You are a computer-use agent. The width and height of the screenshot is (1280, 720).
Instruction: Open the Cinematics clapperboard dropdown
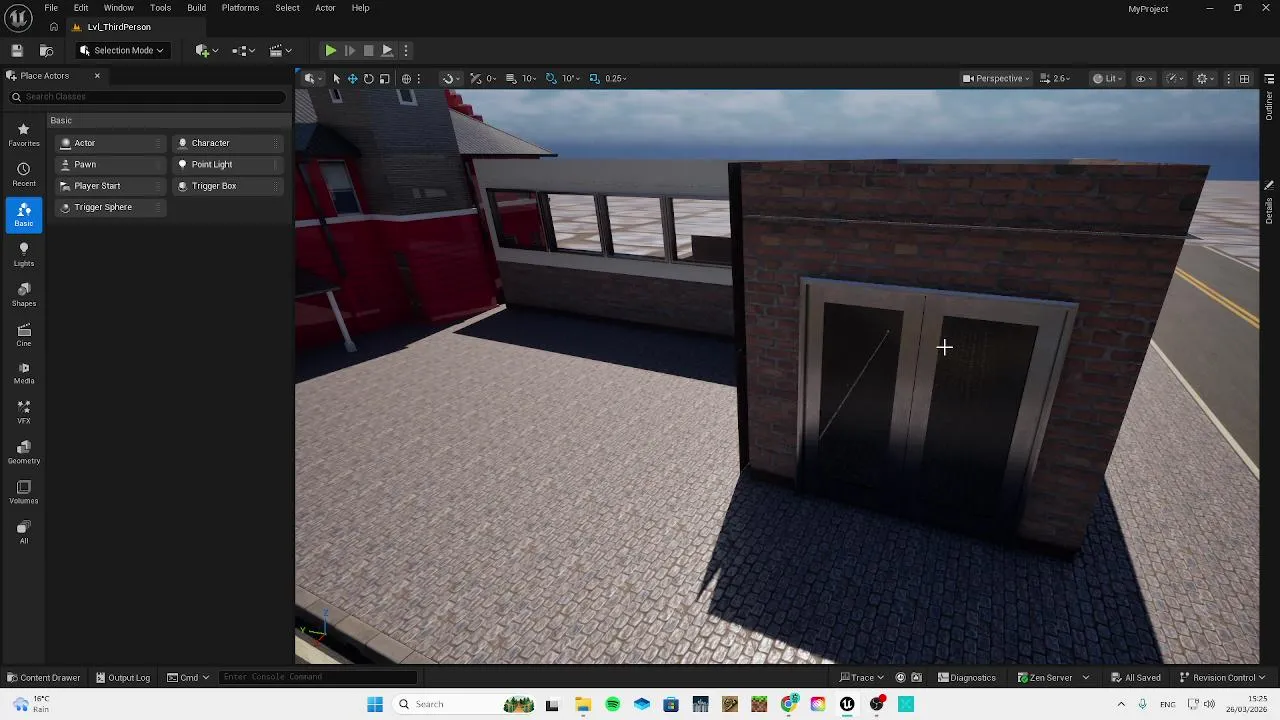(281, 50)
